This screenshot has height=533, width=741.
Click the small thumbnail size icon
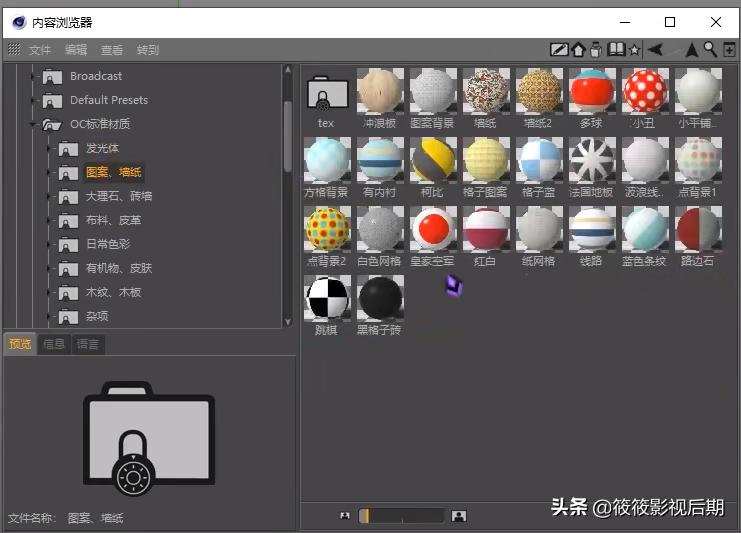[x=345, y=516]
